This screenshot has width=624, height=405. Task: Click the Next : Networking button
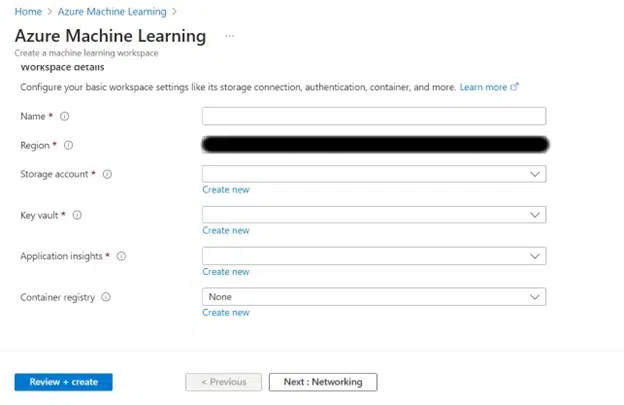click(322, 382)
